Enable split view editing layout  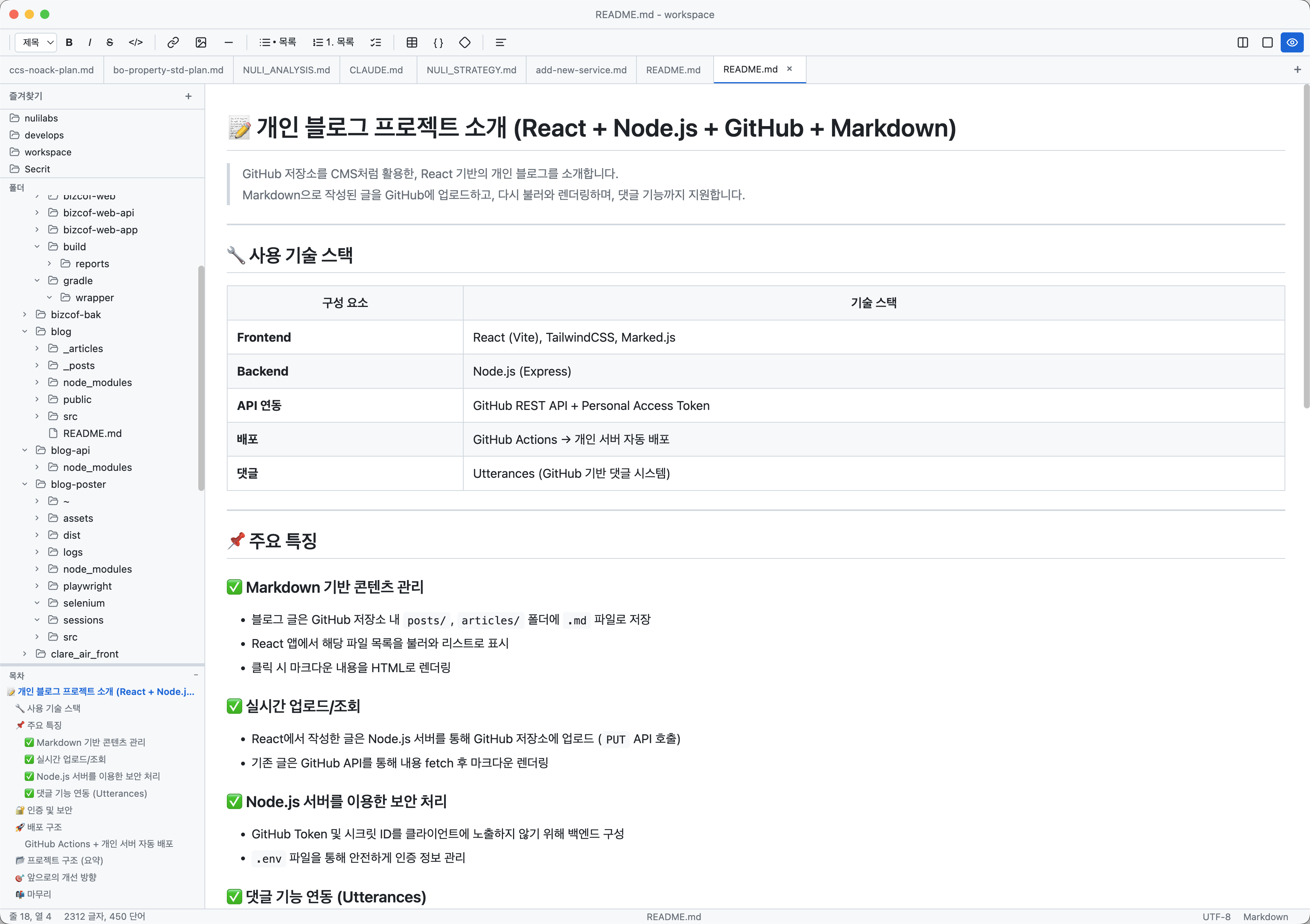click(x=1243, y=42)
